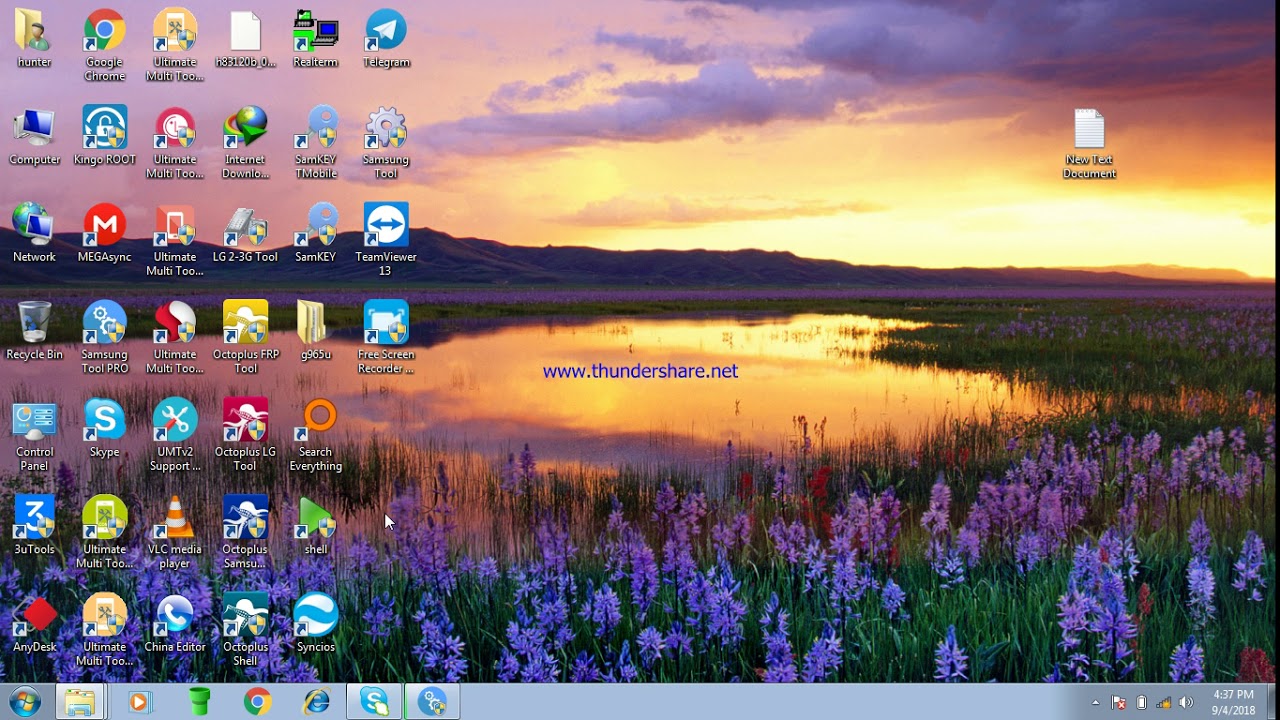Open Internet Download Manager shortcut
This screenshot has height=720, width=1280.
point(245,143)
